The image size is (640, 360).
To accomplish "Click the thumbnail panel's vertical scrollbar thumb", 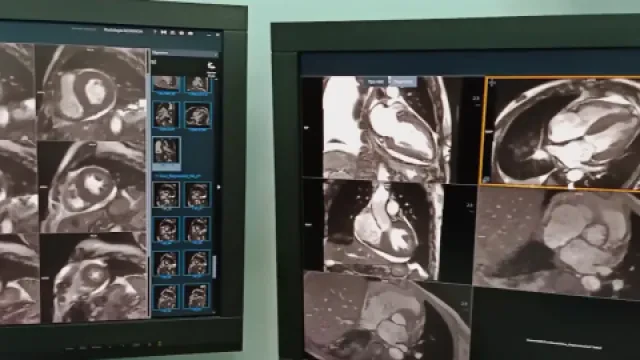I will coord(213,266).
